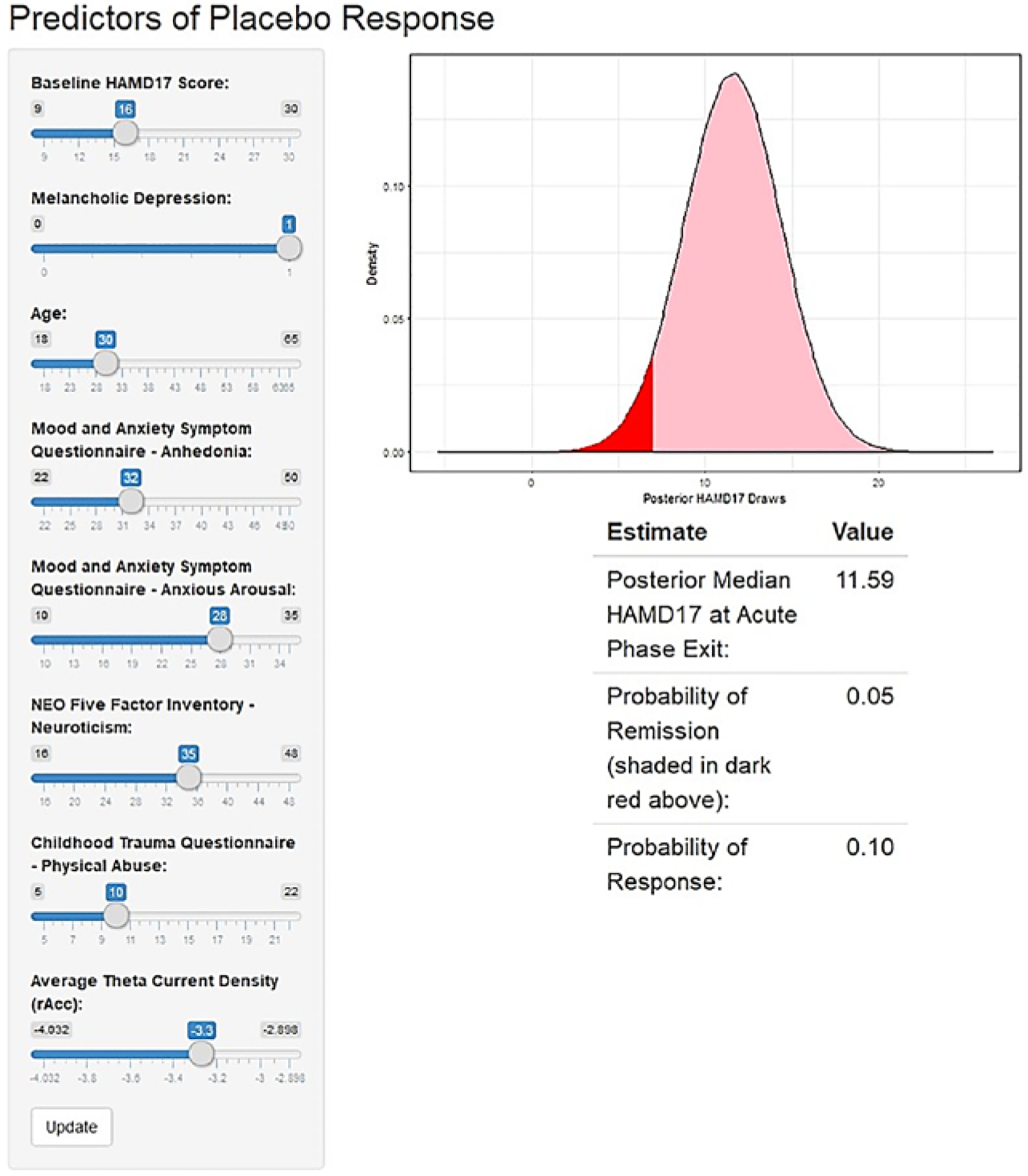This screenshot has width=1028, height=1176.
Task: Click the Probability of Response value 0.10
Action: [870, 847]
